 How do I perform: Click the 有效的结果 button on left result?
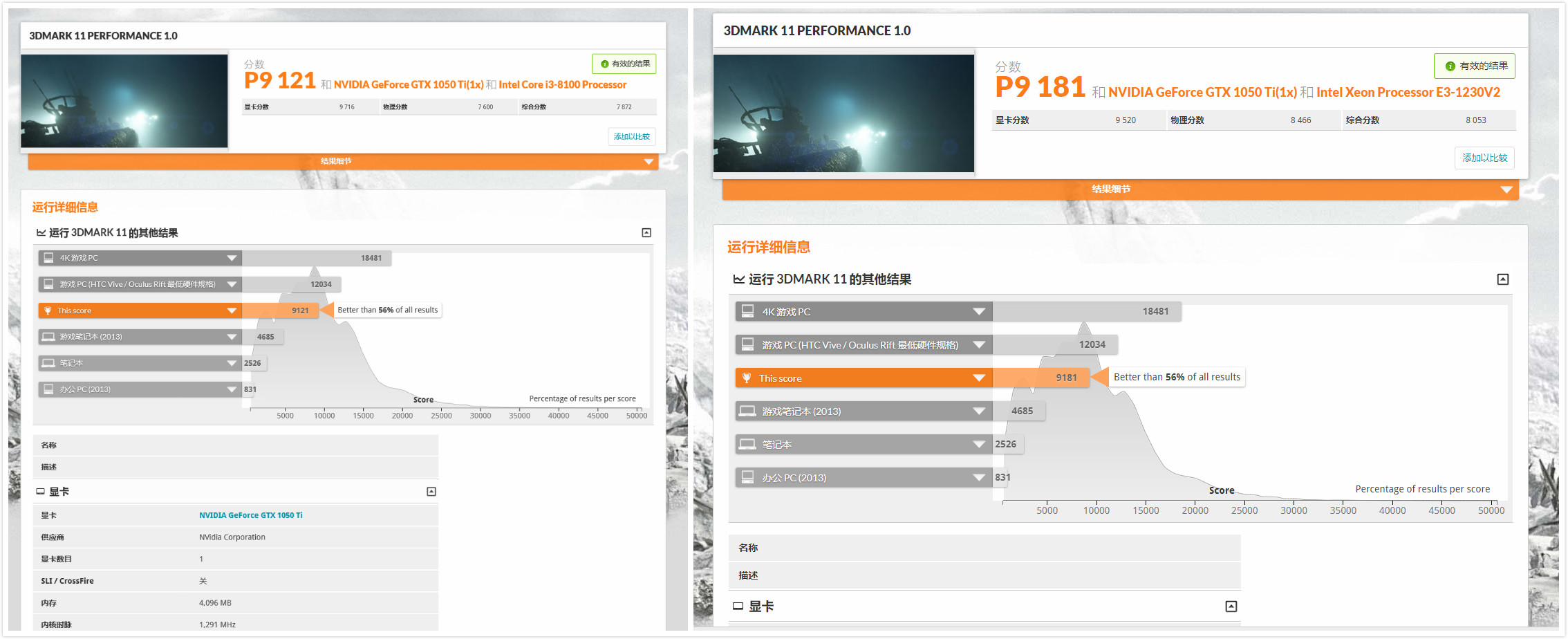(624, 64)
